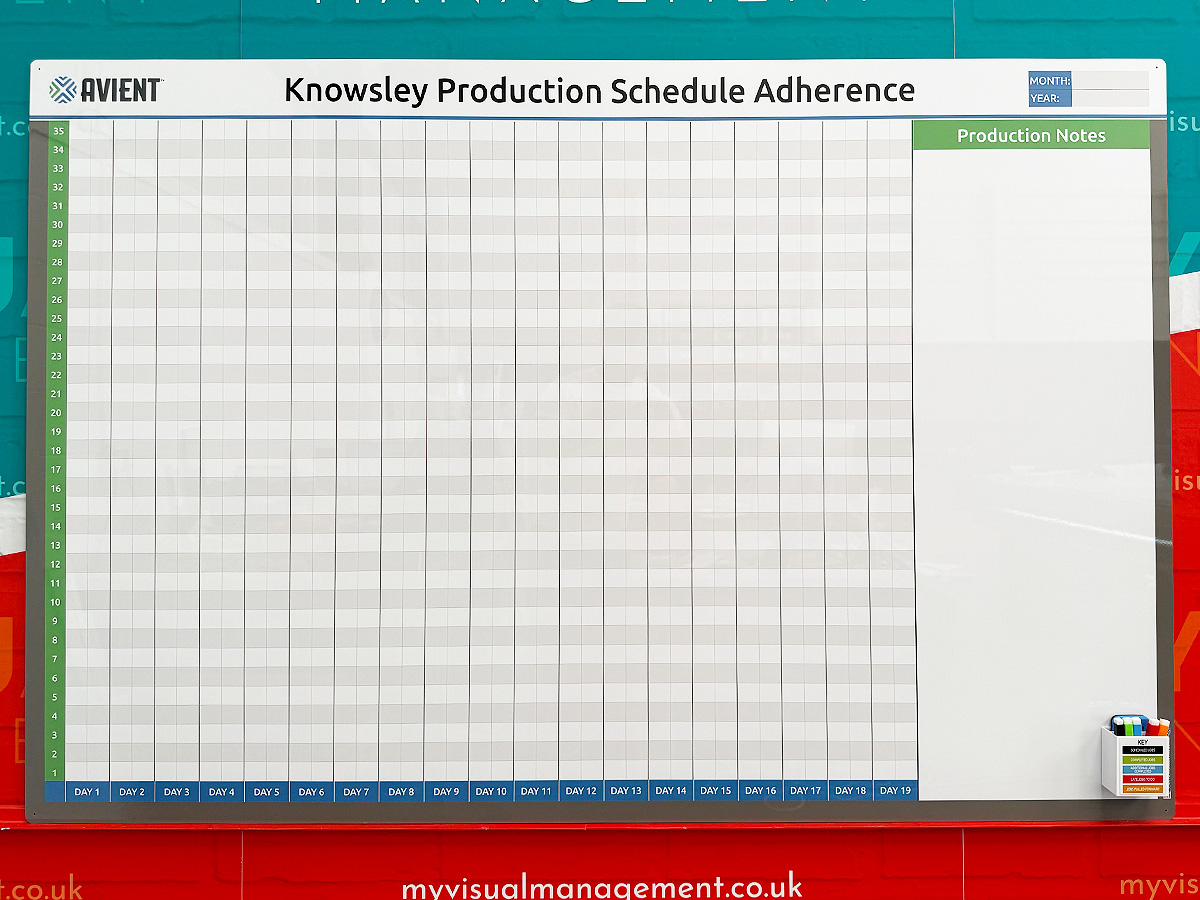Click the Production Notes header
Viewport: 1200px width, 900px height.
pos(1031,135)
